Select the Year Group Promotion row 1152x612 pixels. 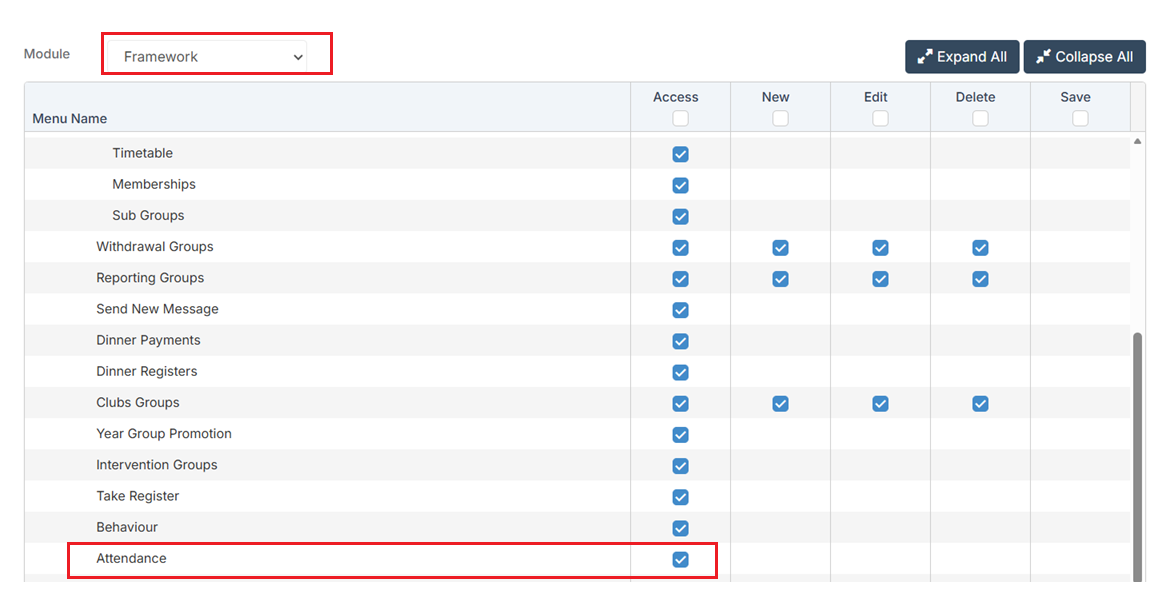point(164,434)
